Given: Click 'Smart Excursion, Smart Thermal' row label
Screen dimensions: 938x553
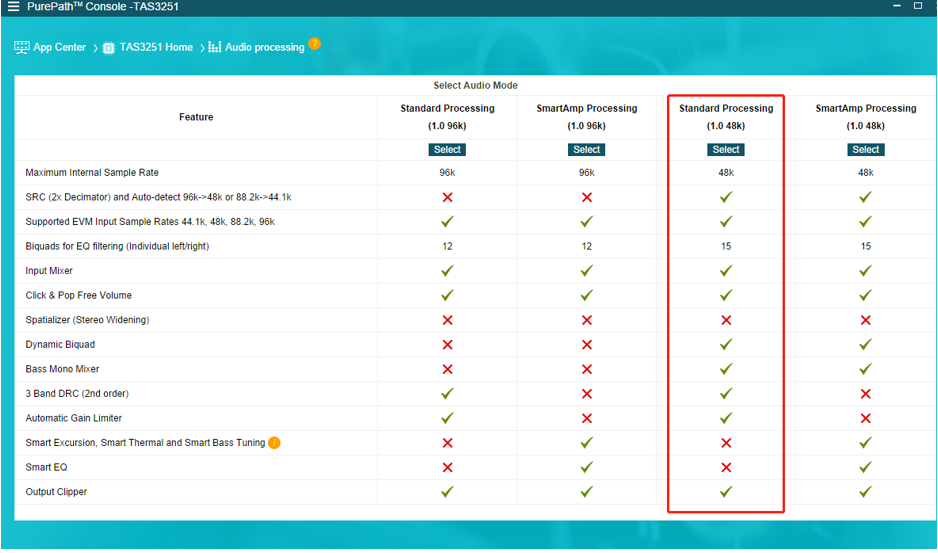Looking at the screenshot, I should [145, 443].
